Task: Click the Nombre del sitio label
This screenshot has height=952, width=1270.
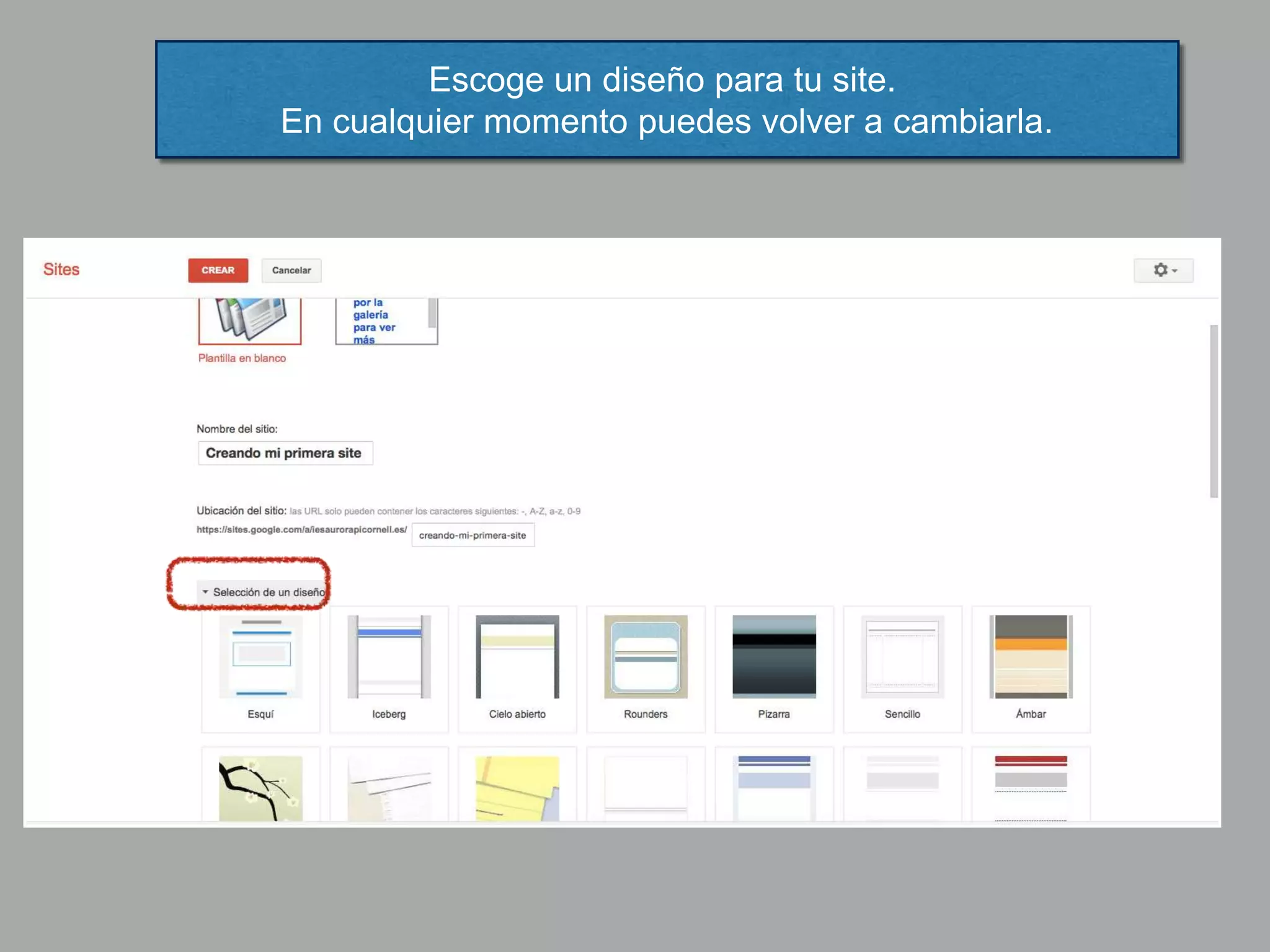Action: 237,429
